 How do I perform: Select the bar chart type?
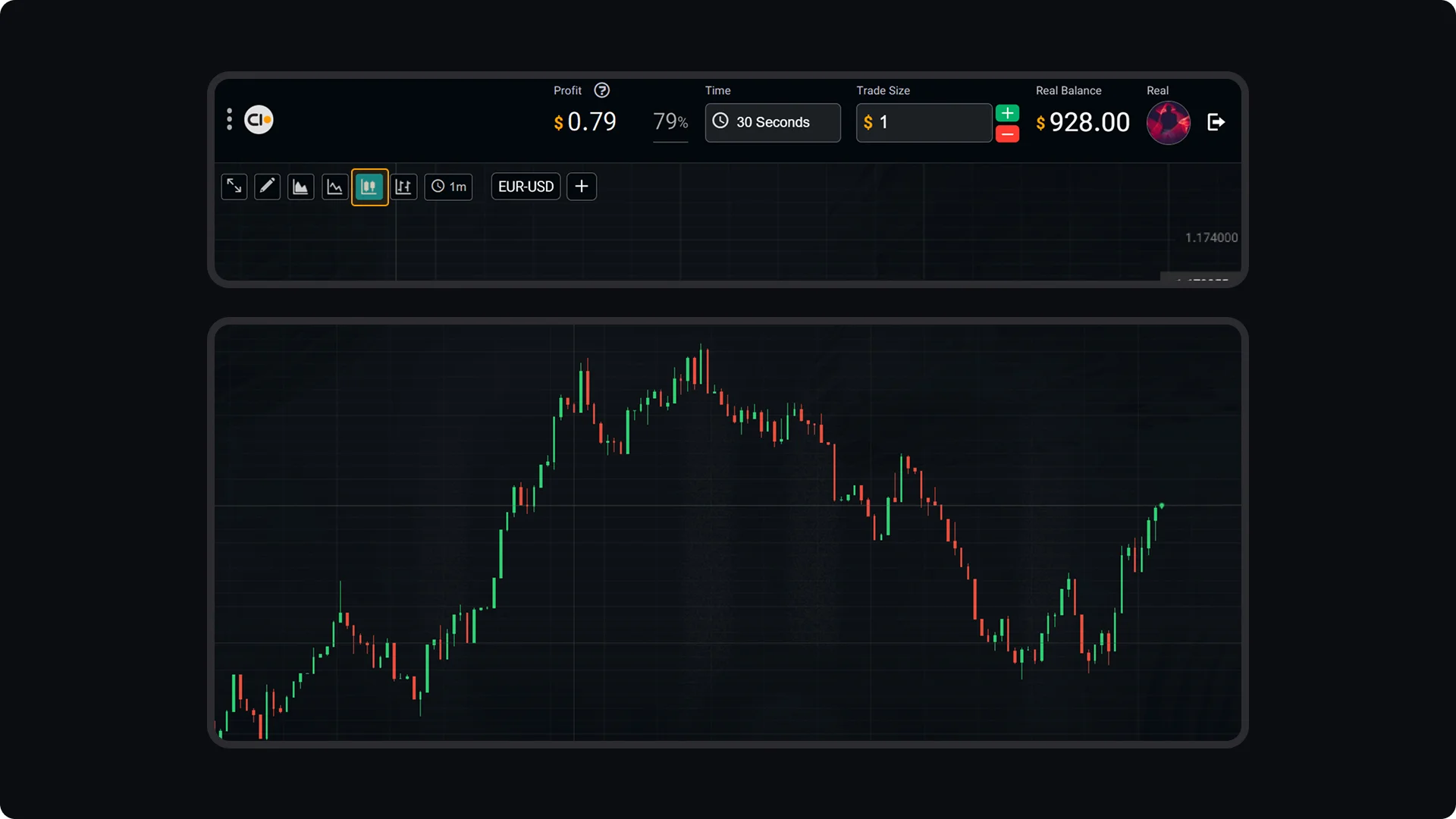[x=403, y=187]
